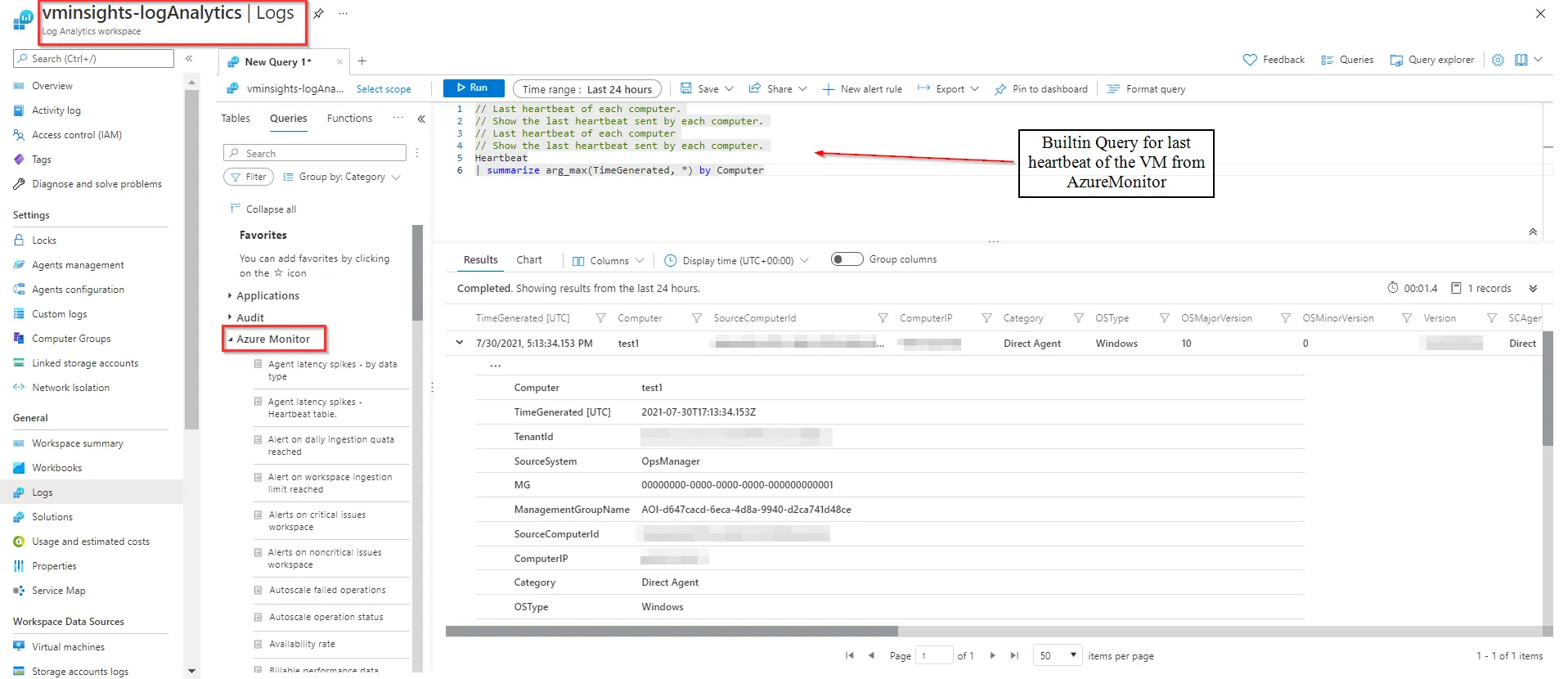The height and width of the screenshot is (679, 1568).
Task: Switch to the Functions tab
Action: pyautogui.click(x=349, y=119)
